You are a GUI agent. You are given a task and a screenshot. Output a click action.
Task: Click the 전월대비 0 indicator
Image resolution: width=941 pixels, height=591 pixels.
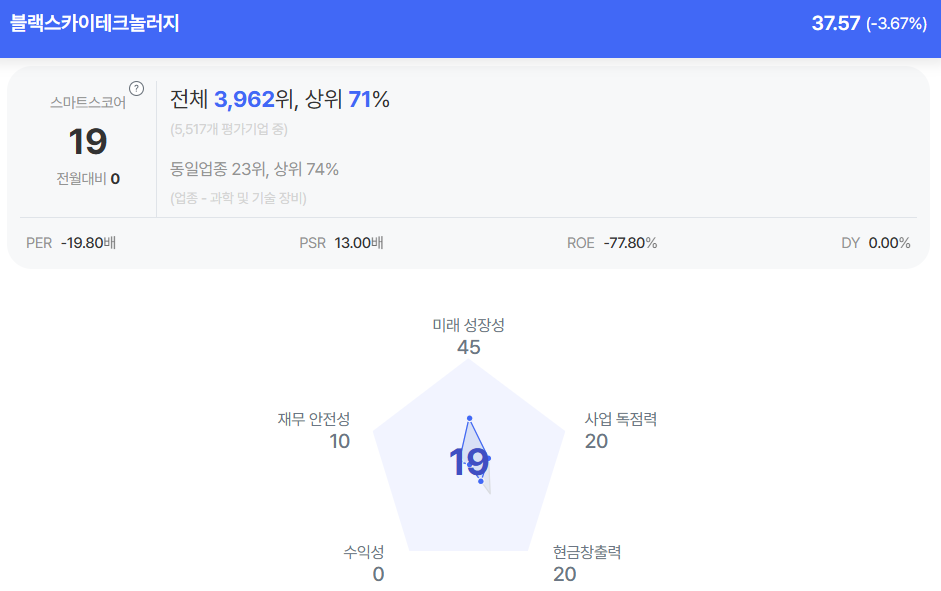(88, 179)
